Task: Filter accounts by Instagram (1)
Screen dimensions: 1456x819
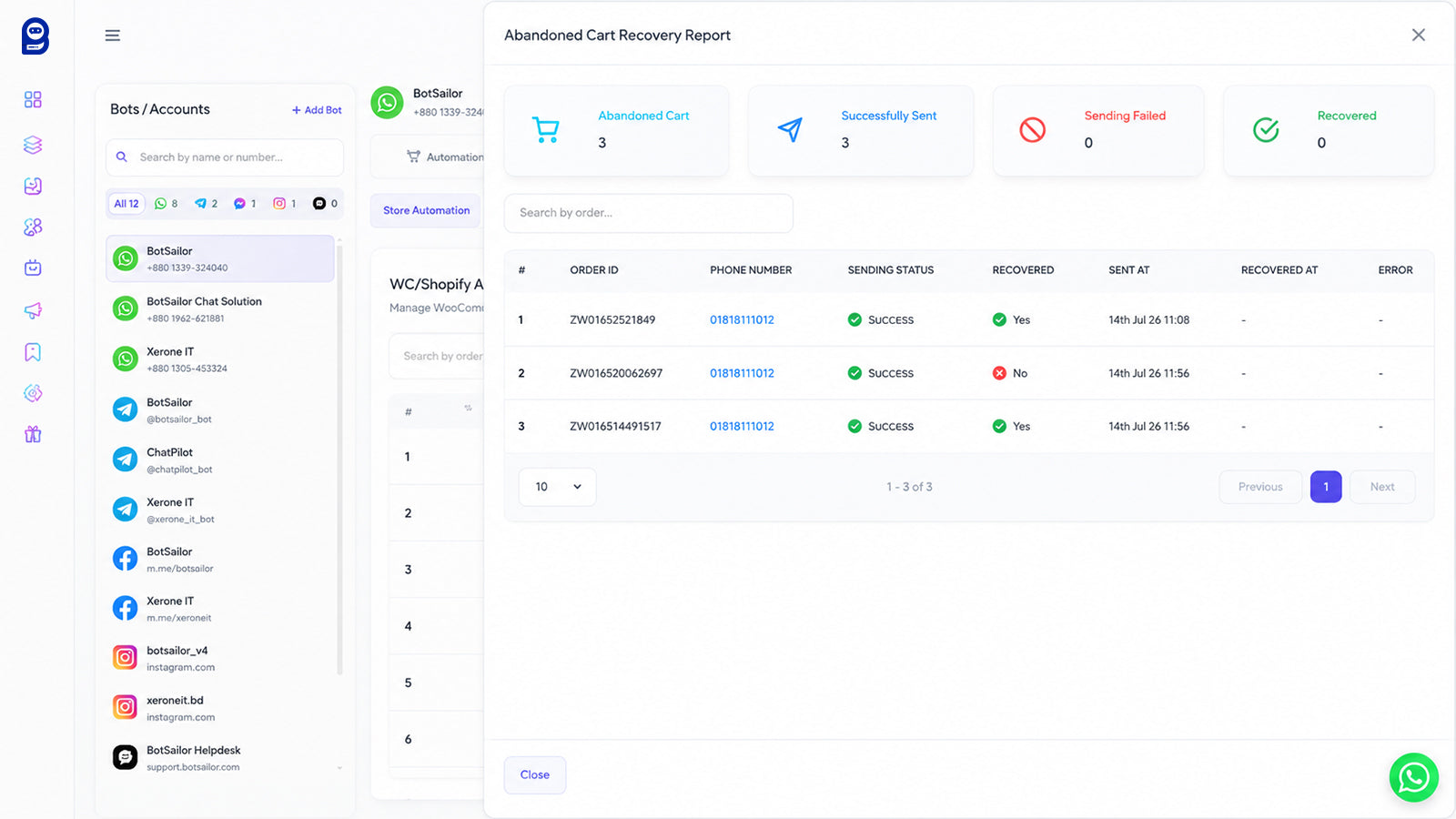Action: click(285, 204)
